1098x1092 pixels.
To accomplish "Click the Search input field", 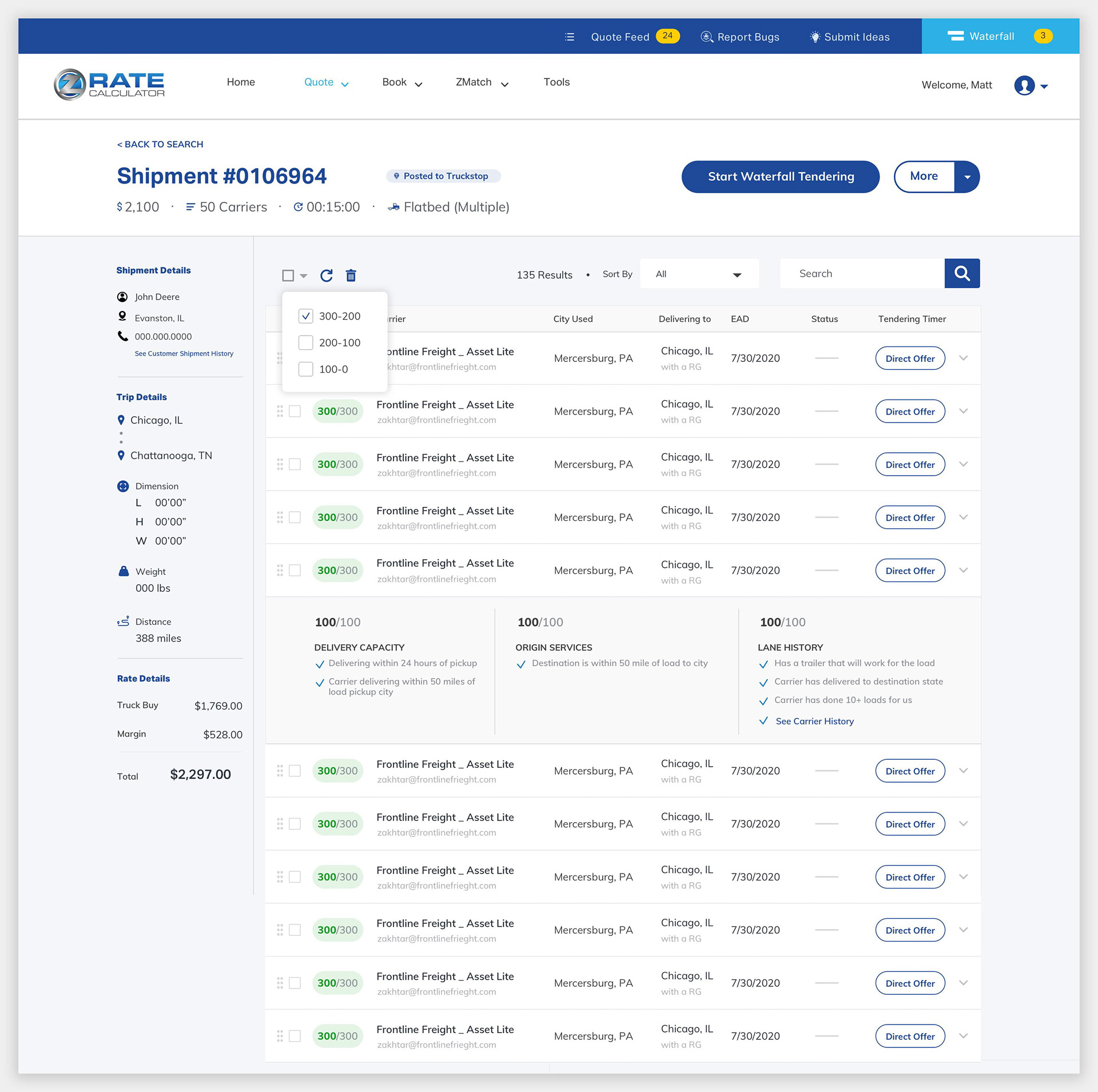I will 862,274.
